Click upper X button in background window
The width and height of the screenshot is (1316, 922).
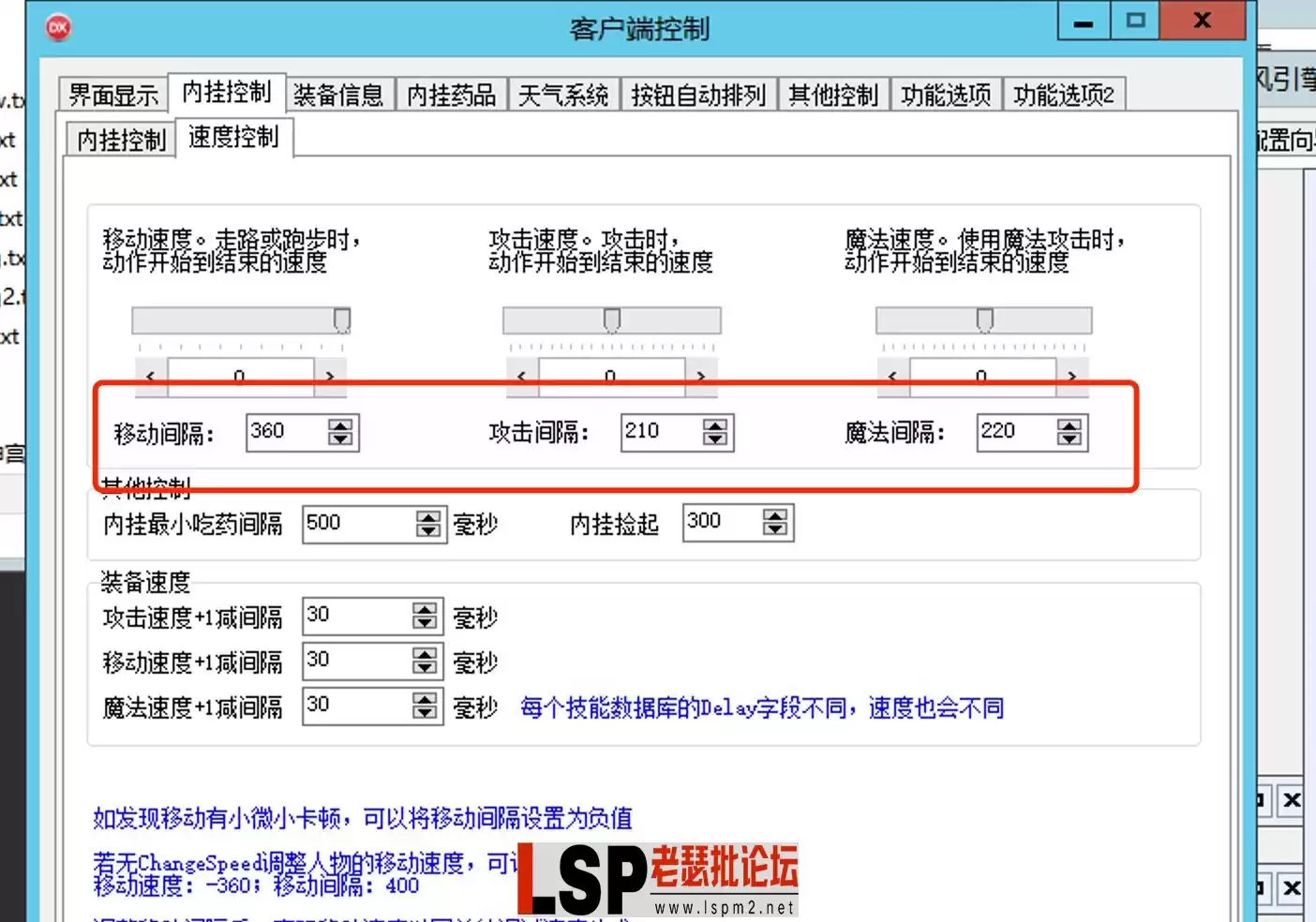(1293, 800)
